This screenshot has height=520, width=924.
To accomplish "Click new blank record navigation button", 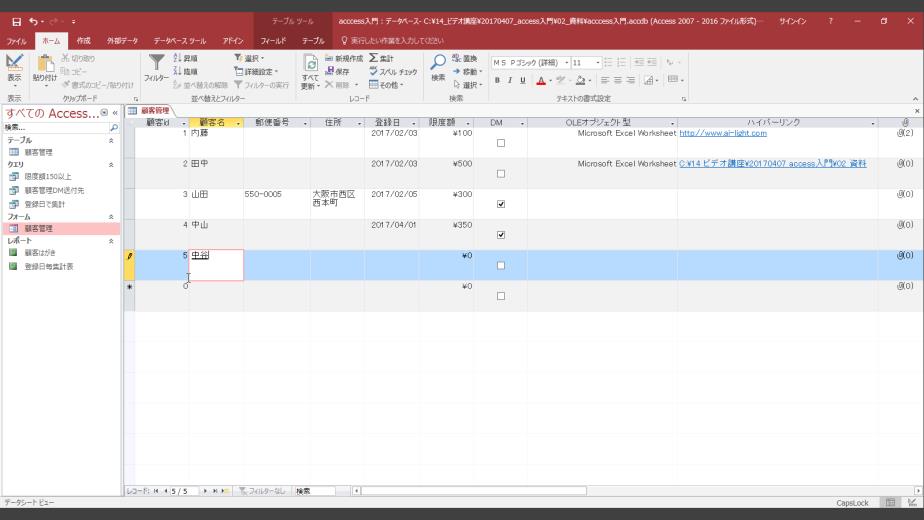I will pyautogui.click(x=225, y=491).
